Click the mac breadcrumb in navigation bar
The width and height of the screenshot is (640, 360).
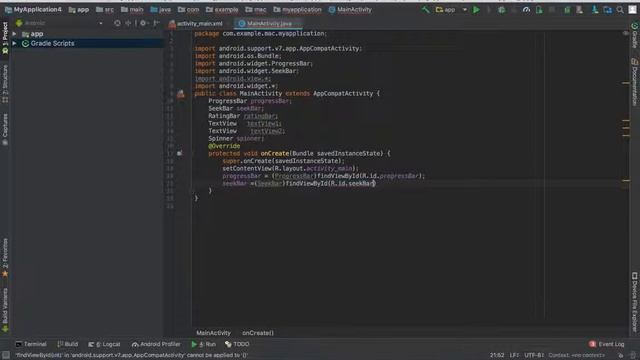click(256, 9)
